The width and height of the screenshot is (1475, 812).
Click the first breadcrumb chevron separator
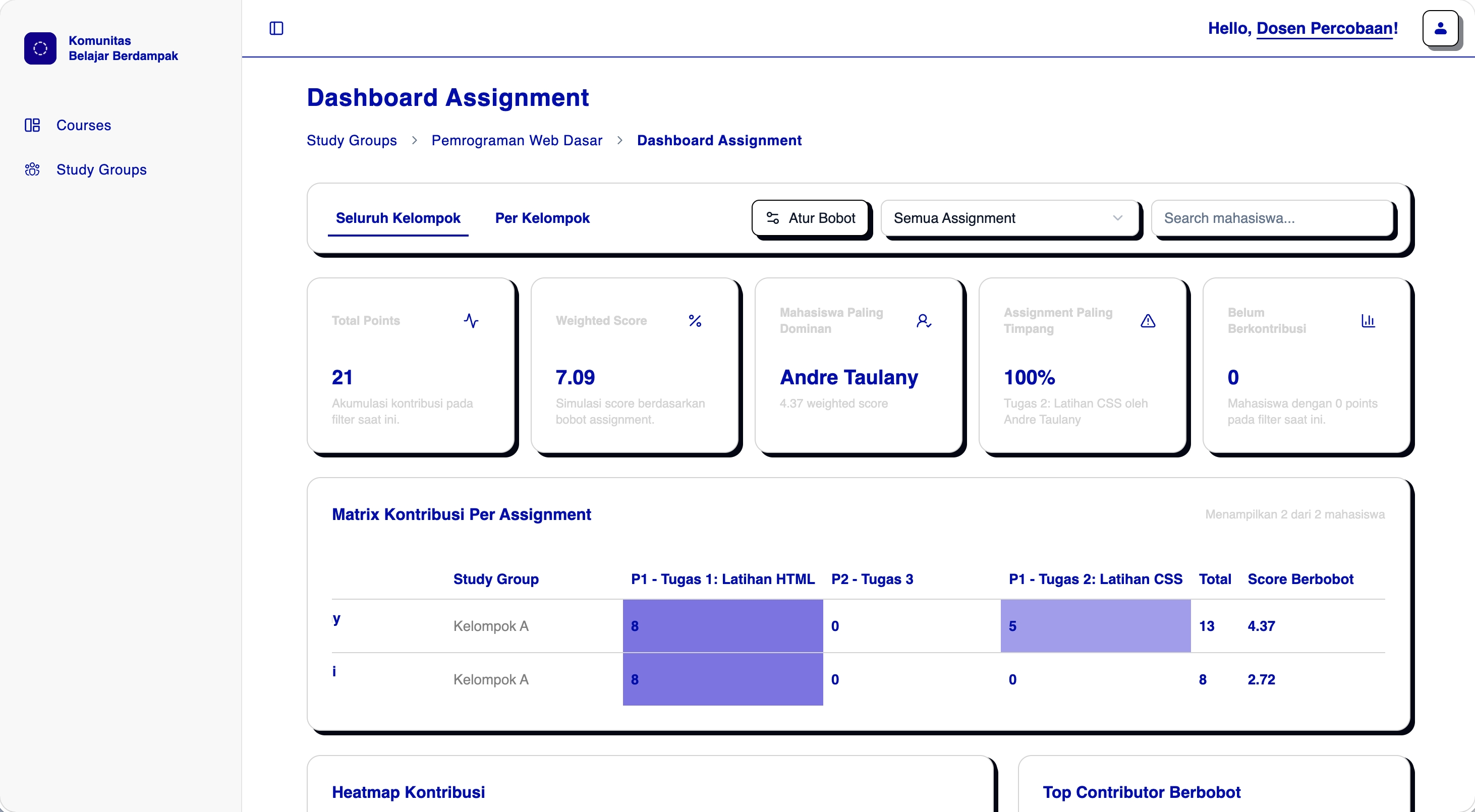coord(414,140)
